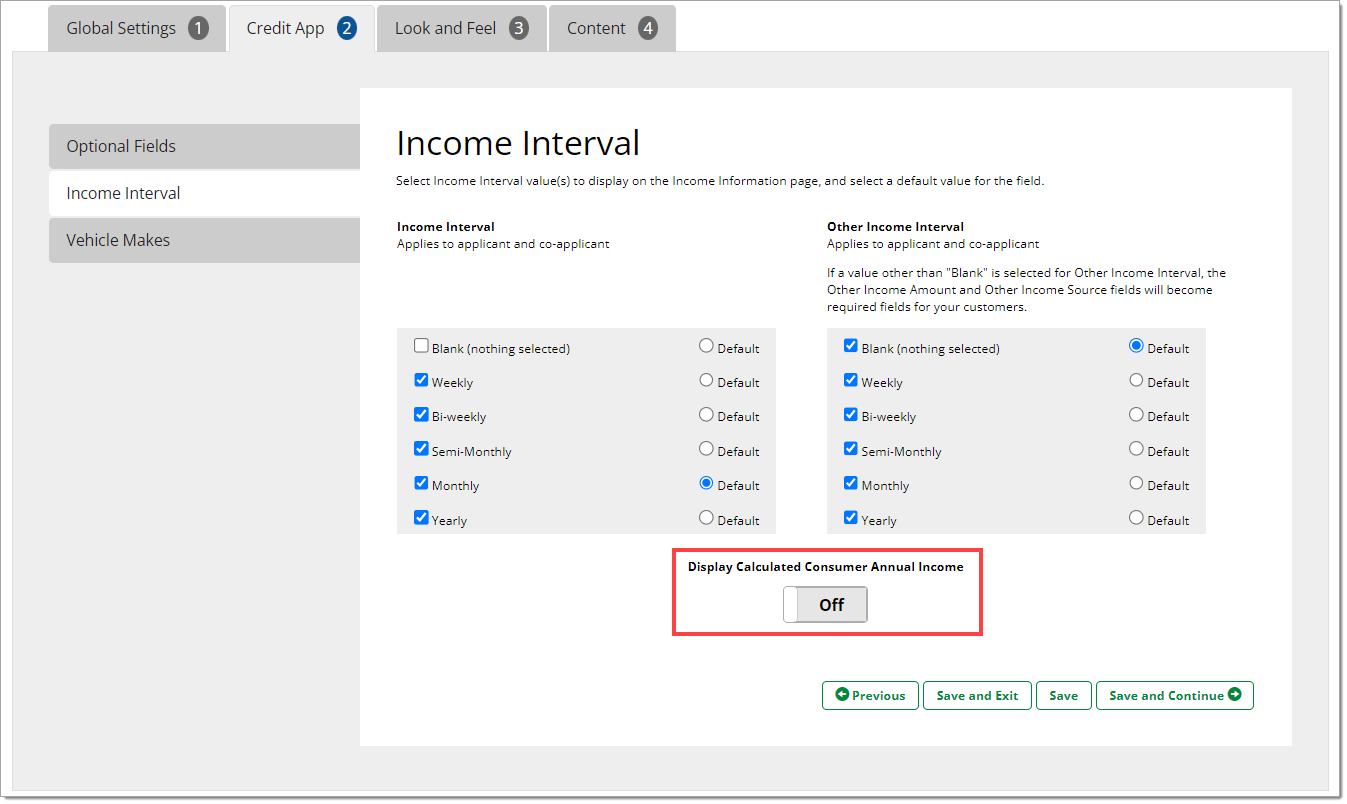Uncheck Weekly under Other Income Interval
The height and width of the screenshot is (804, 1347).
tap(851, 380)
